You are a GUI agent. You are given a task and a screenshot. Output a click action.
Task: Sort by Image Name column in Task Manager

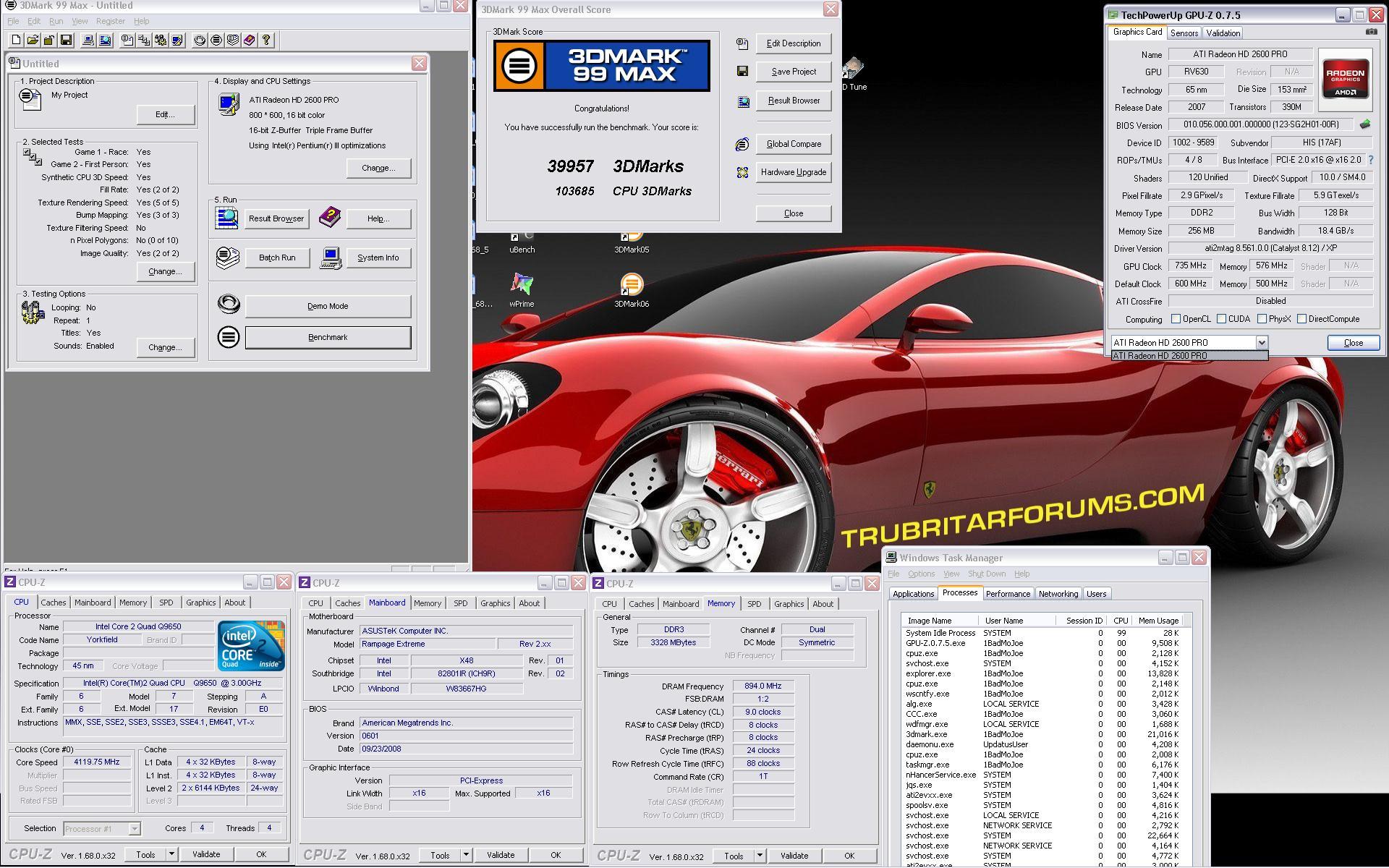[940, 621]
